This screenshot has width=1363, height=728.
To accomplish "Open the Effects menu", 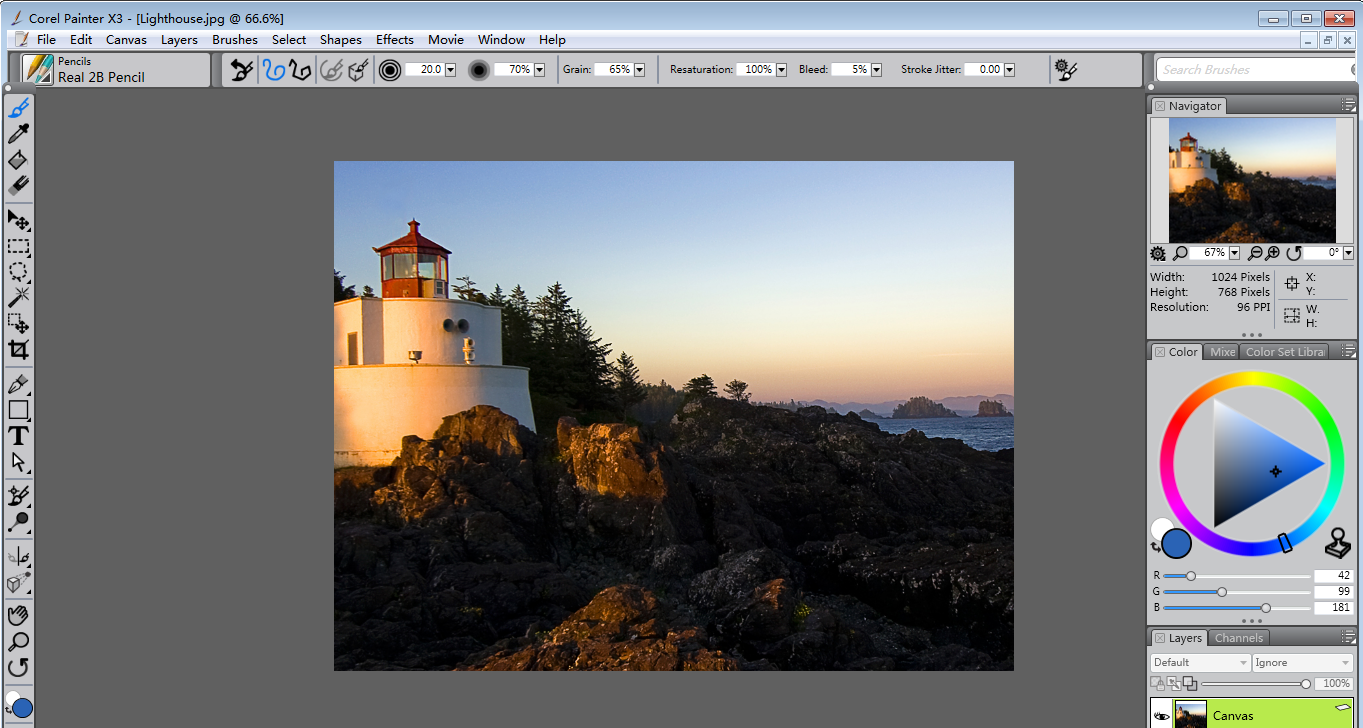I will coord(394,39).
